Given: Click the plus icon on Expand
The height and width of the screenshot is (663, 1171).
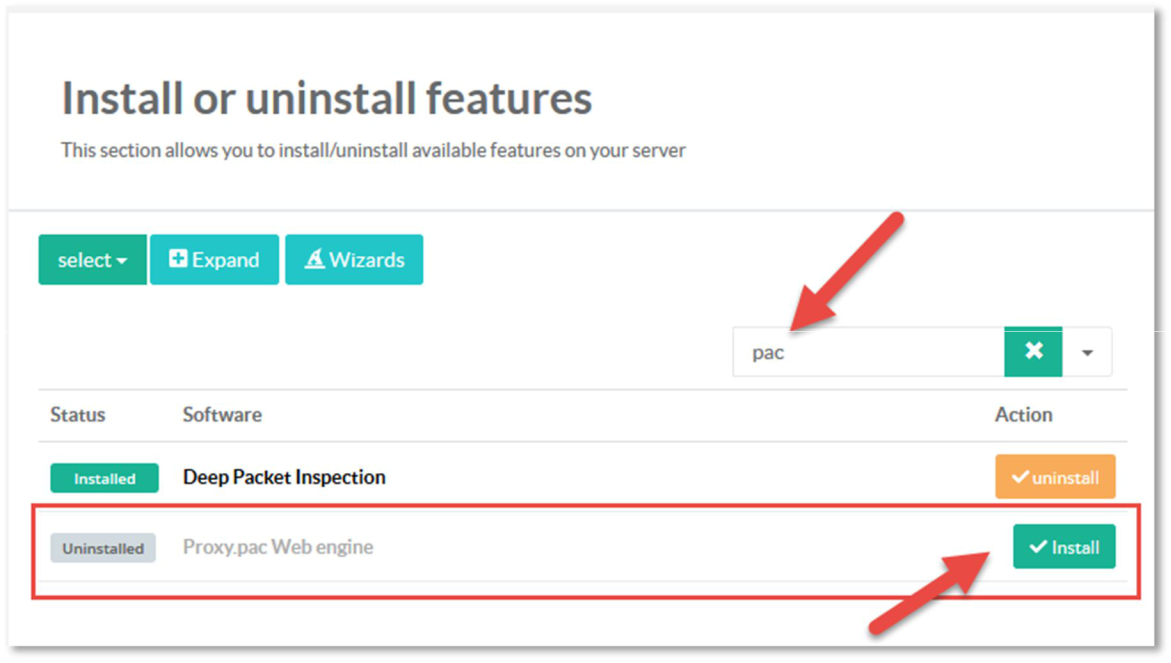Looking at the screenshot, I should pos(178,259).
